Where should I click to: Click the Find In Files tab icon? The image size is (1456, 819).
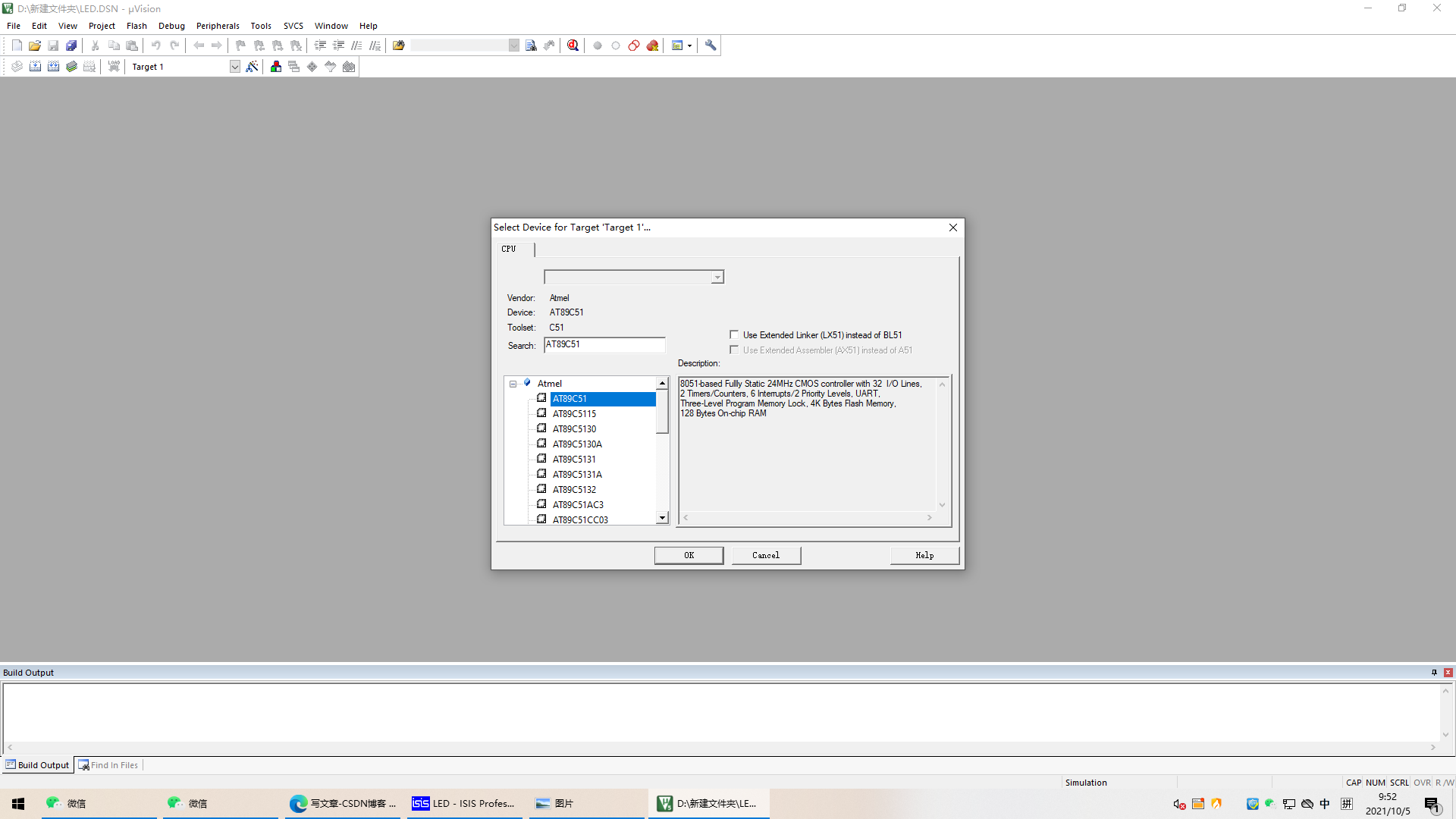tap(84, 765)
